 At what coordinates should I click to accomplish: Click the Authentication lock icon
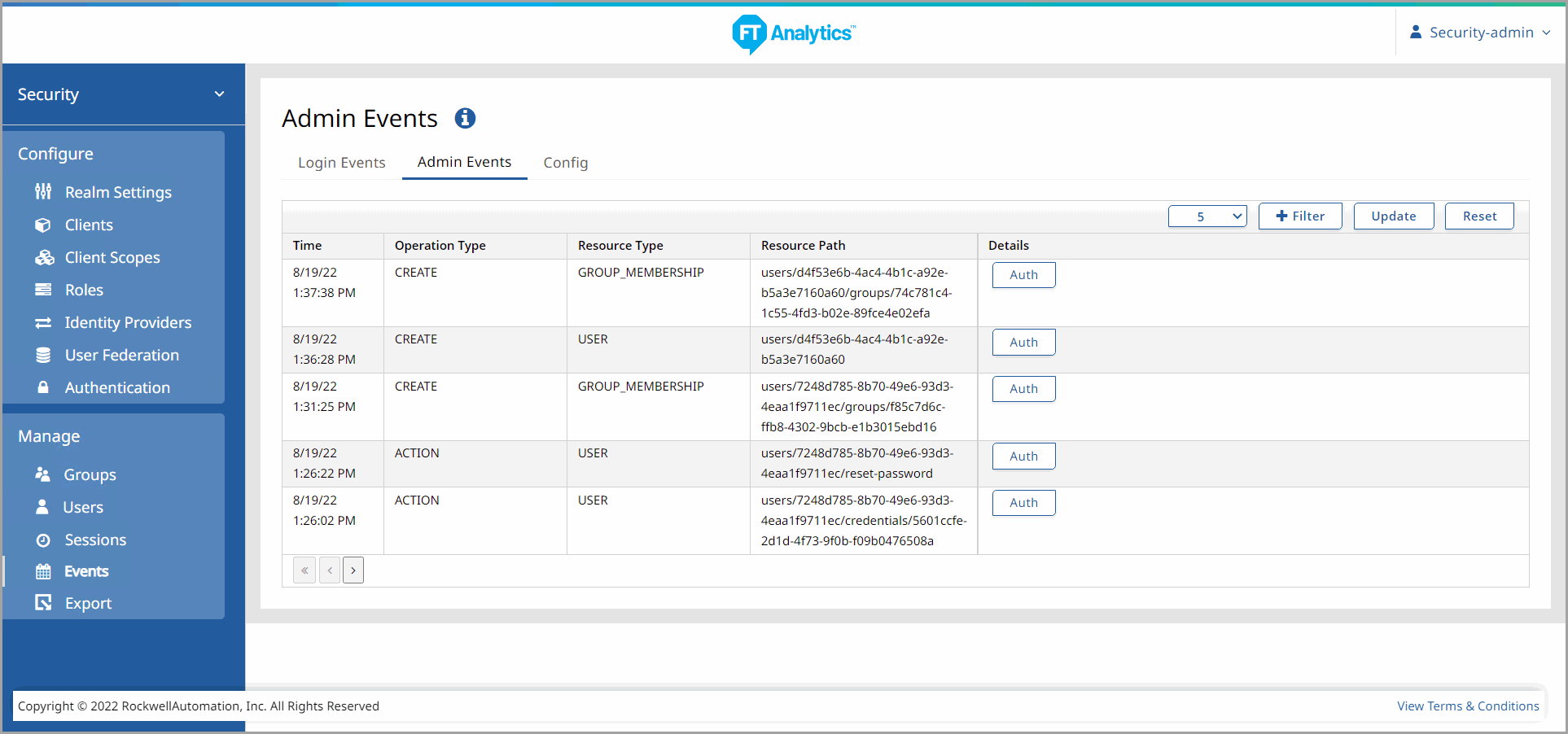[x=43, y=387]
